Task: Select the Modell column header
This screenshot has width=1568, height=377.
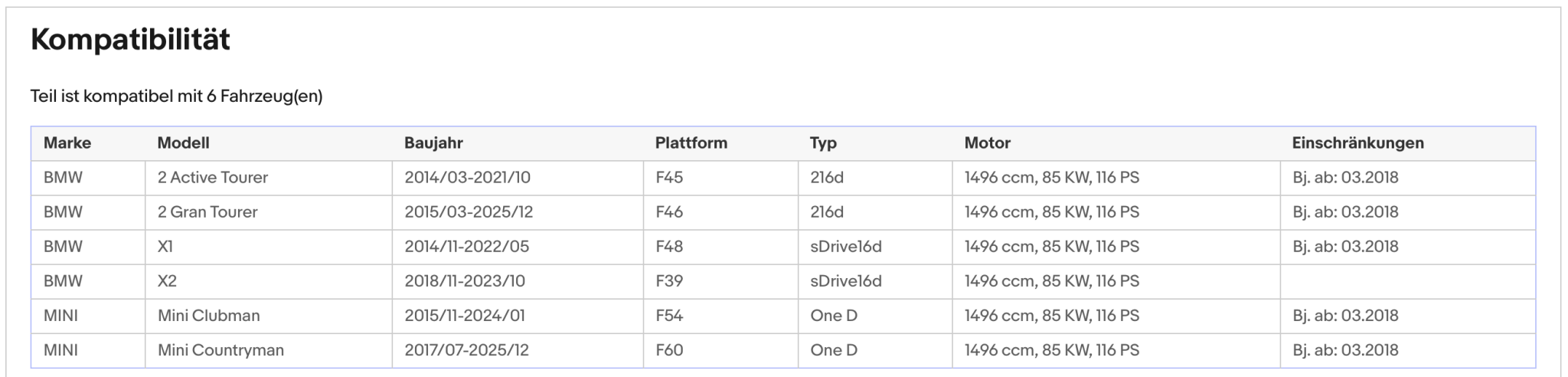Action: (x=183, y=143)
